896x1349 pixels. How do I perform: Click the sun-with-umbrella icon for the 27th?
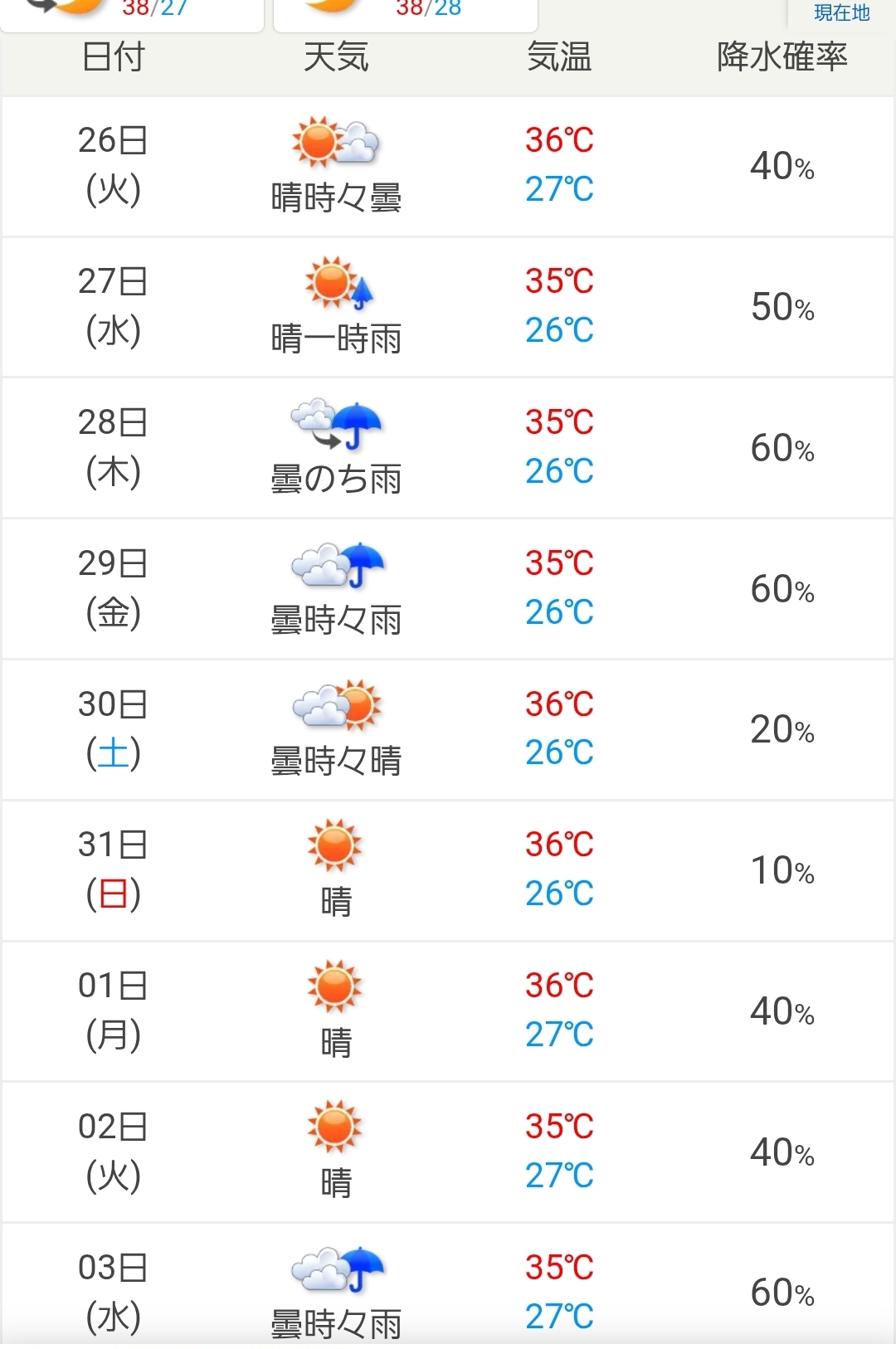[x=338, y=283]
